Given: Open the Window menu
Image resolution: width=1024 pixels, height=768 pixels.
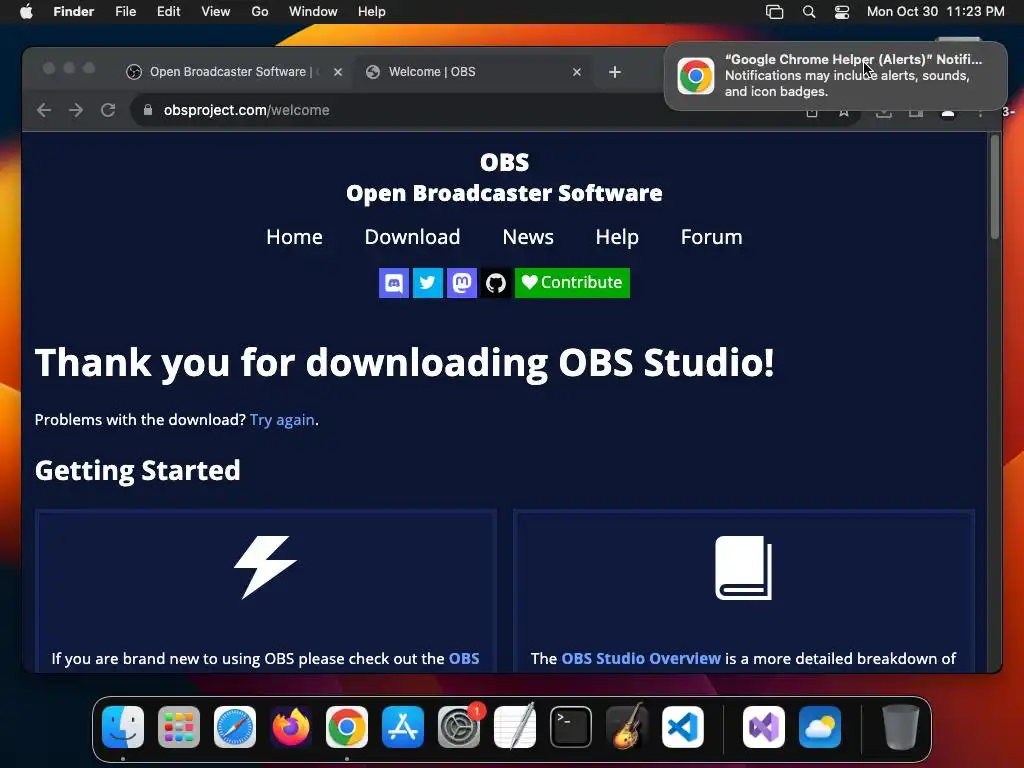Looking at the screenshot, I should click(313, 12).
